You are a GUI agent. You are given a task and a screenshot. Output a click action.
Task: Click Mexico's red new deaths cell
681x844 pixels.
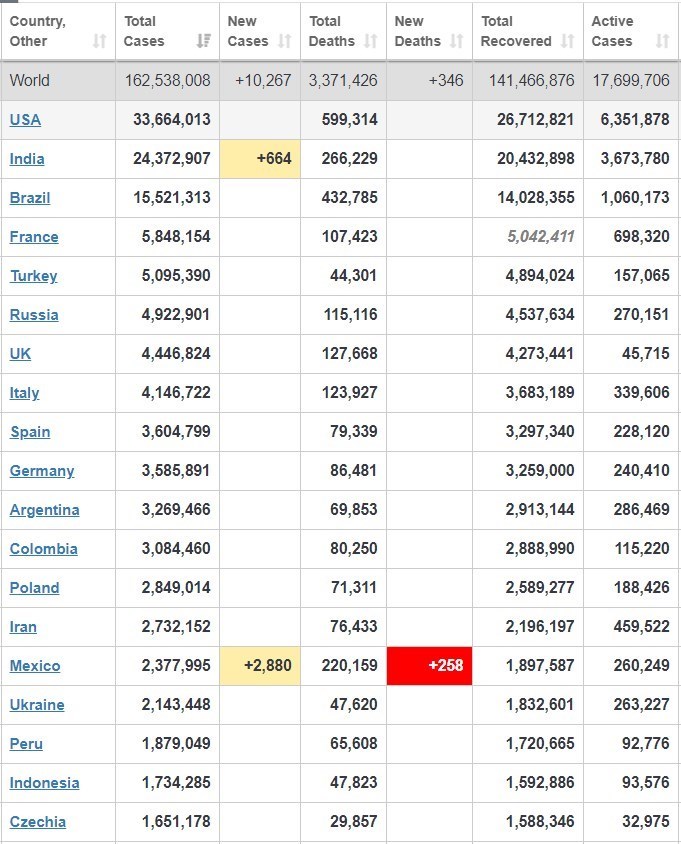[x=429, y=666]
